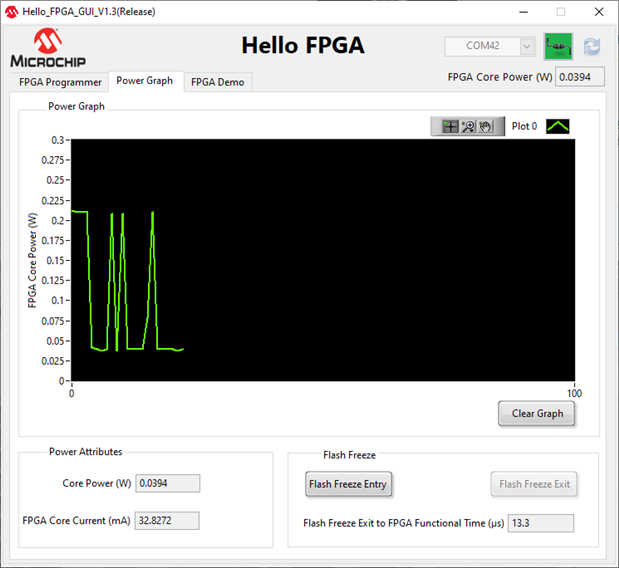Open the COM42 port dropdown
The width and height of the screenshot is (619, 568).
490,47
